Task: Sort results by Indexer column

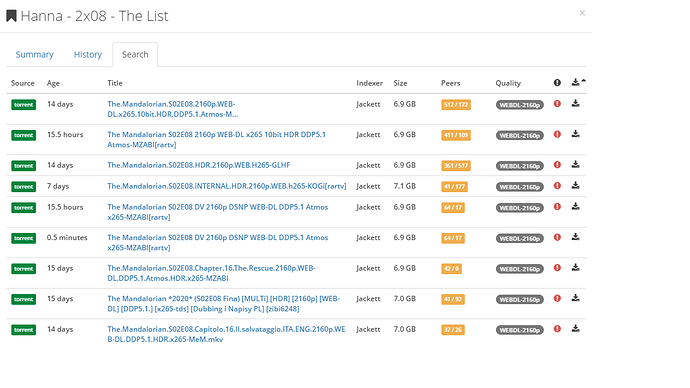Action: click(x=369, y=83)
